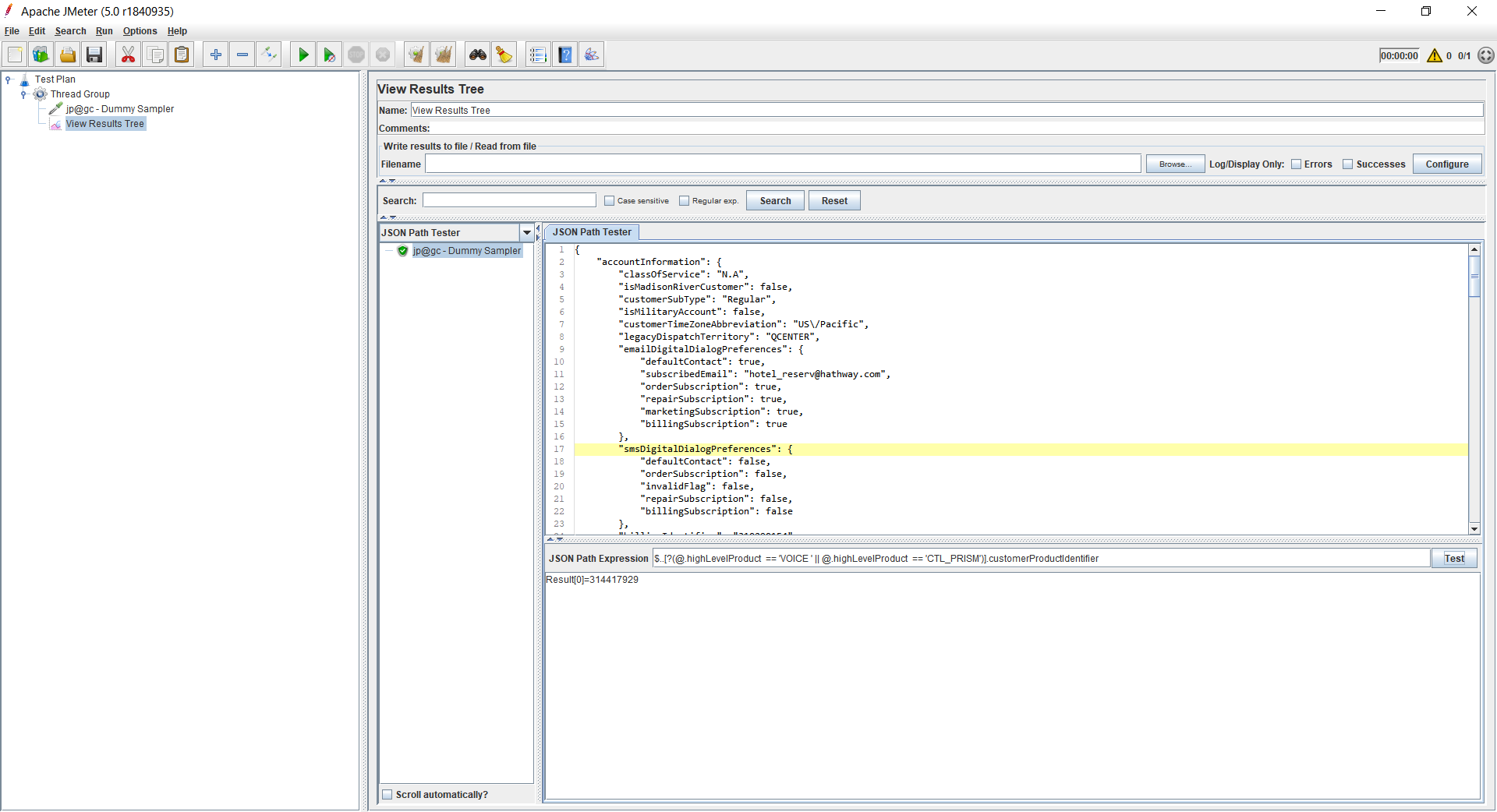Screen dimensions: 1497x812
Task: Select jp@gc - Dummy Sampler result entry
Action: pyautogui.click(x=466, y=251)
